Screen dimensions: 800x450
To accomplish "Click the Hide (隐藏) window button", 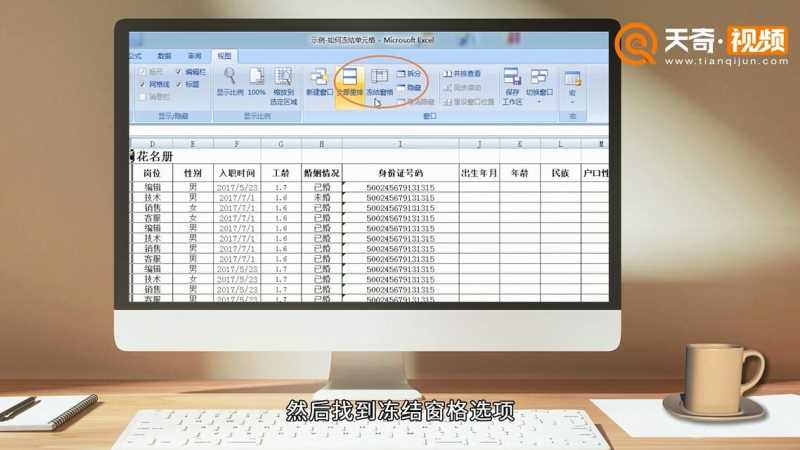I will (x=409, y=88).
